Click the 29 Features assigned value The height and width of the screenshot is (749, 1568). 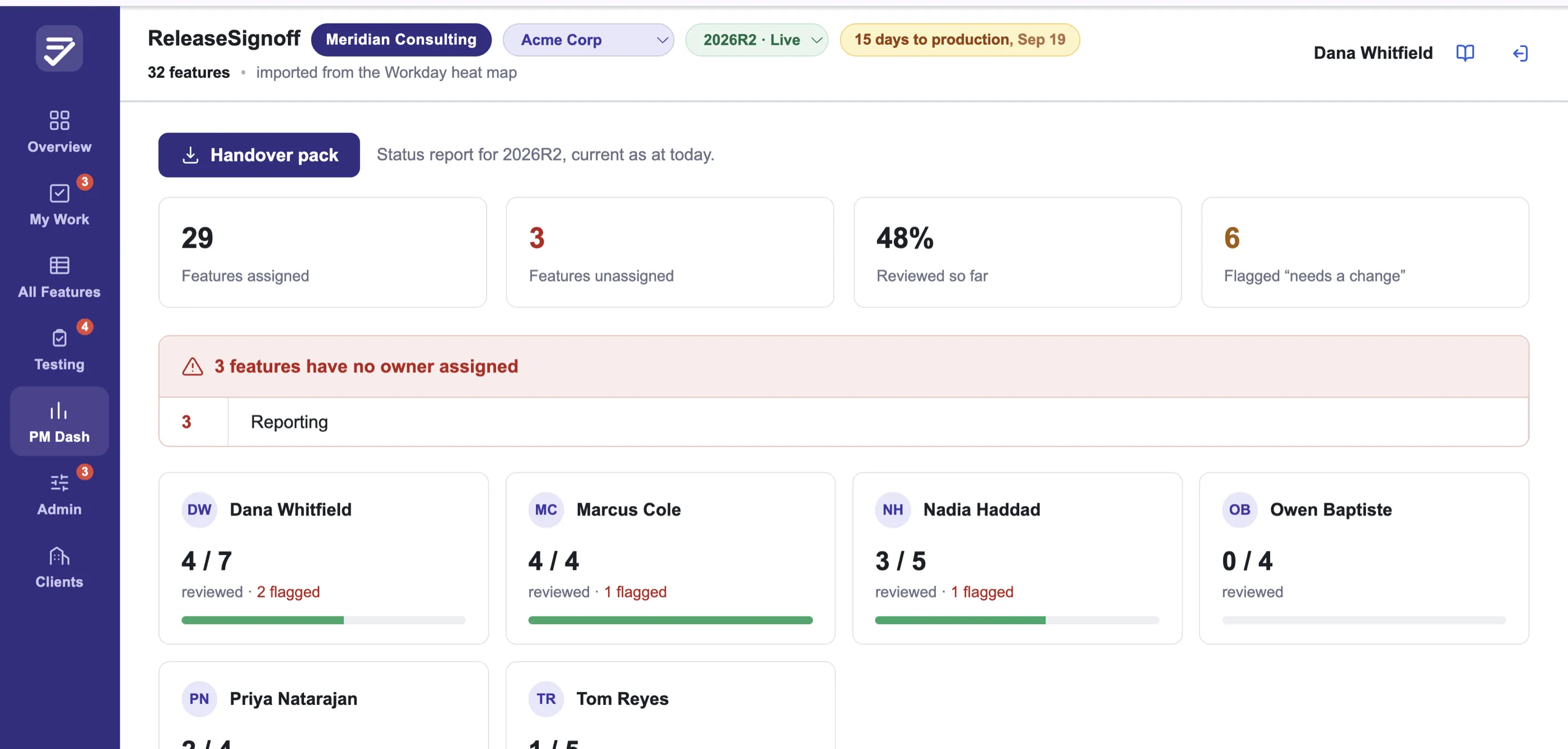coord(197,238)
